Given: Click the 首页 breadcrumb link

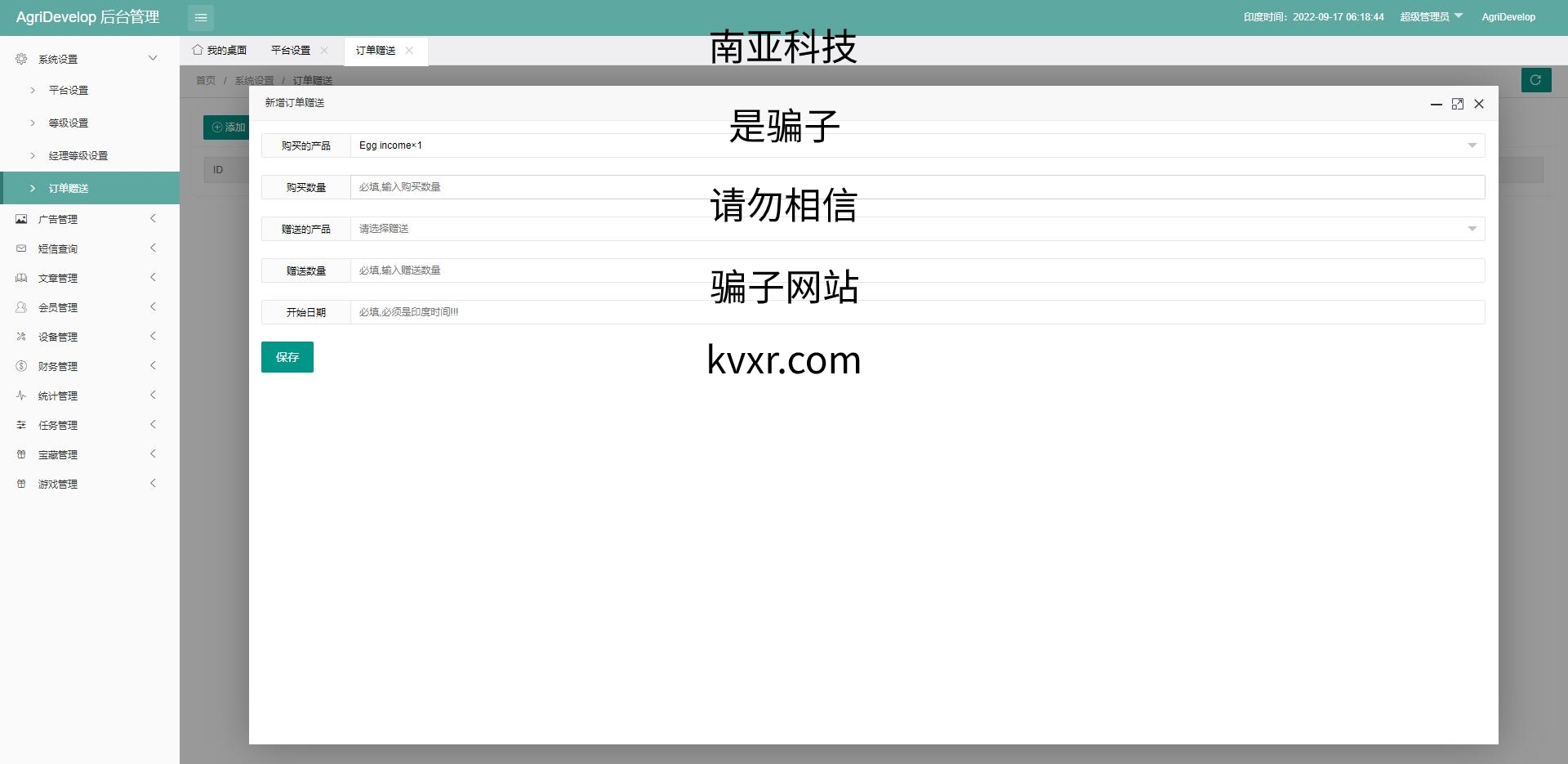Looking at the screenshot, I should (x=206, y=80).
